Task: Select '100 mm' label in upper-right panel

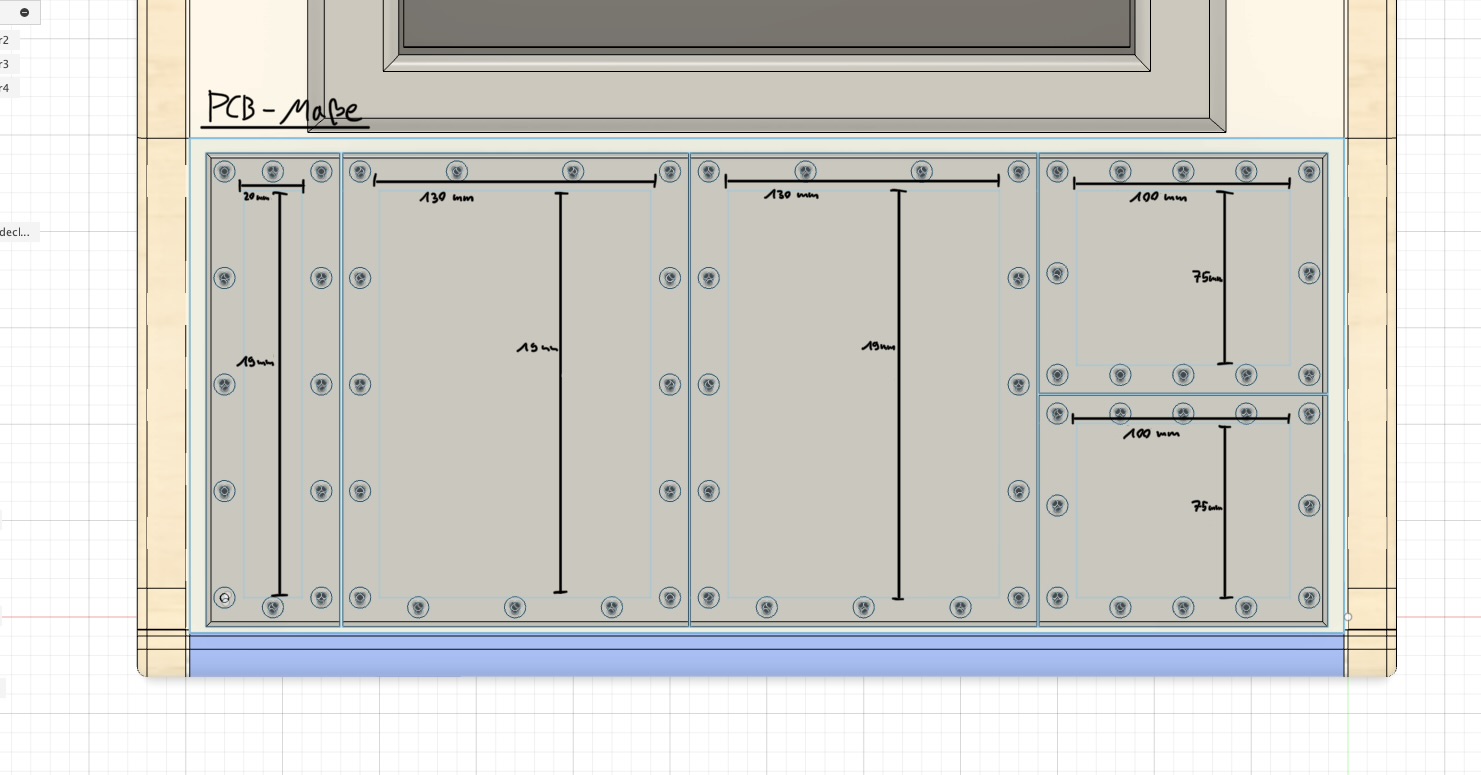Action: [x=1158, y=198]
